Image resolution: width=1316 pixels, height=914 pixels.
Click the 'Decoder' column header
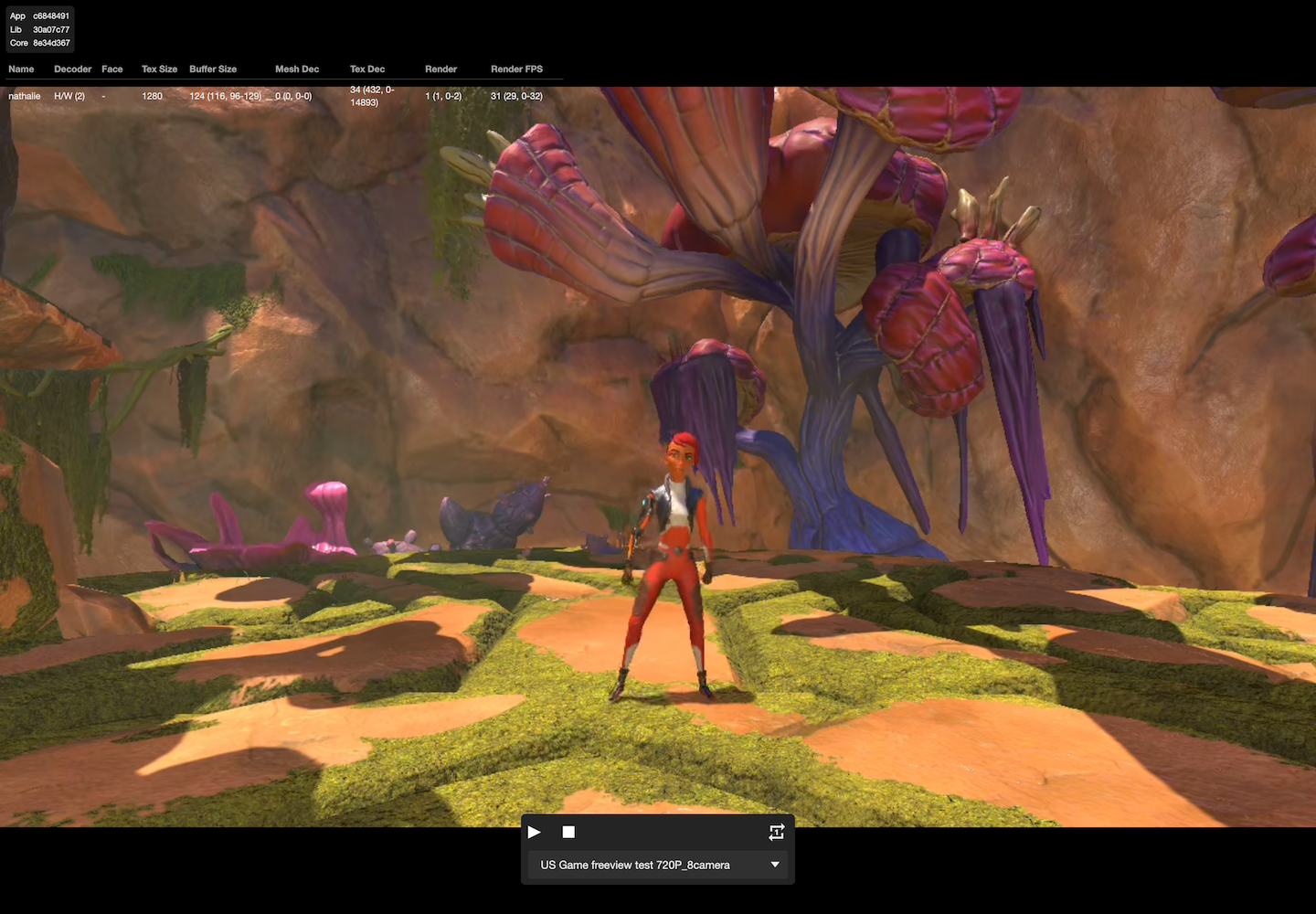pos(73,69)
